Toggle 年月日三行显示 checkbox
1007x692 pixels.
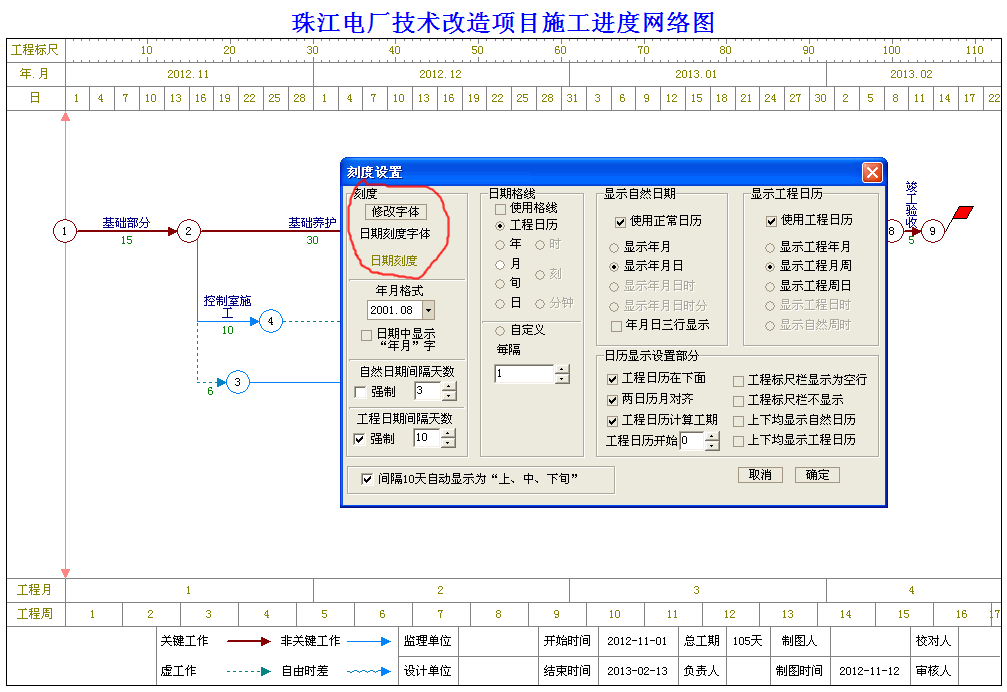click(617, 326)
